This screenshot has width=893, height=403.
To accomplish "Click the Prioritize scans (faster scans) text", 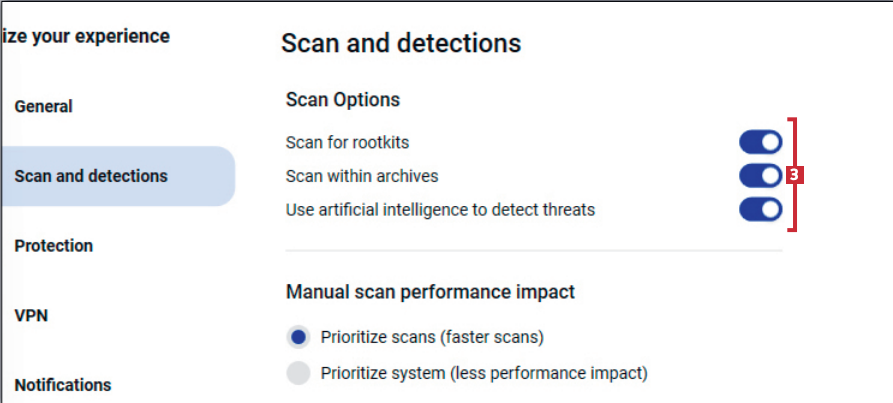I will coord(432,337).
